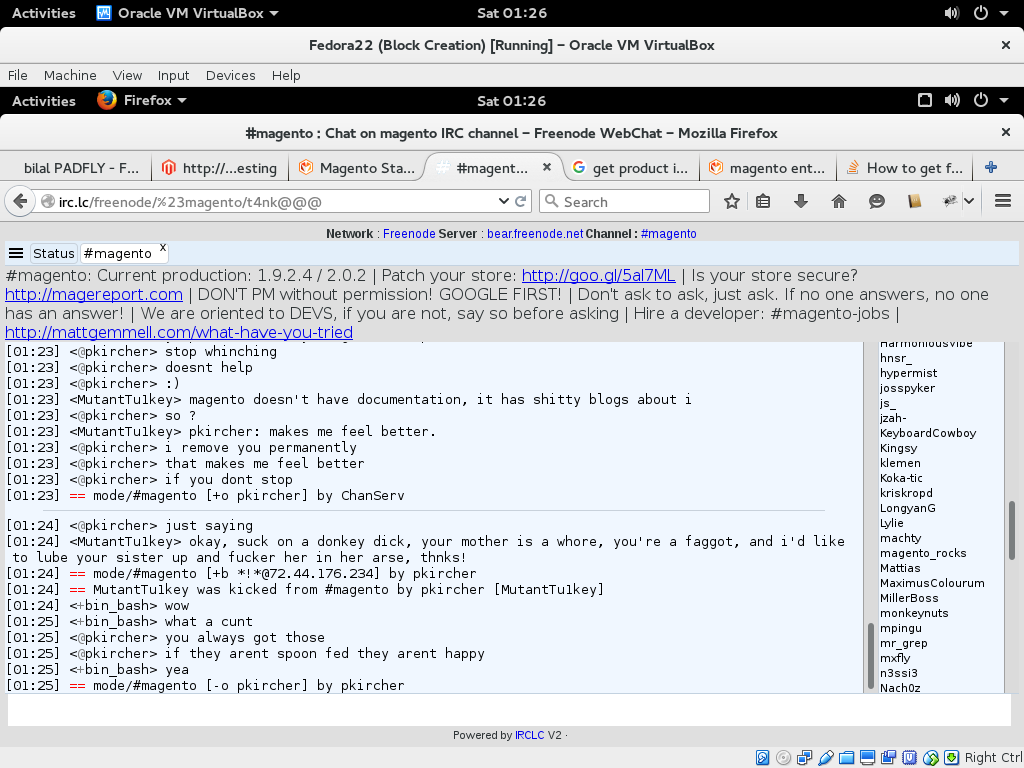
Task: Reload the page with the refresh icon
Action: tap(520, 201)
